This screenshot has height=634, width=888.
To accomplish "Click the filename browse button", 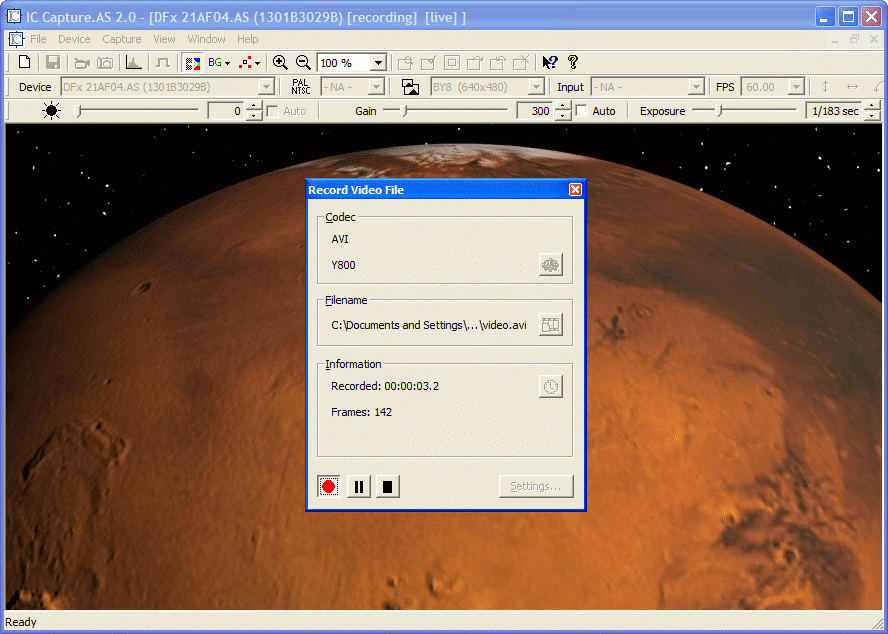I will pos(550,324).
